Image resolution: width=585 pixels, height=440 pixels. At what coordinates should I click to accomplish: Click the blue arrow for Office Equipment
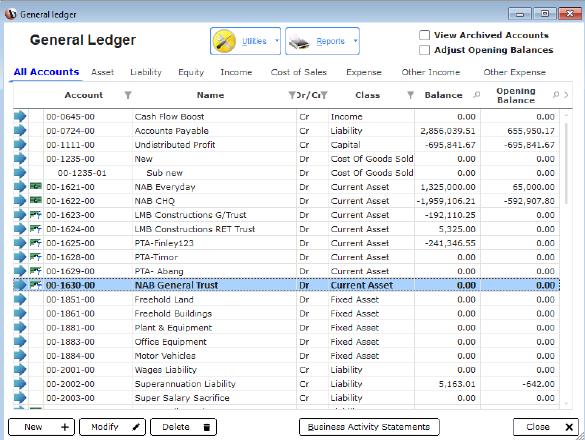(x=20, y=341)
